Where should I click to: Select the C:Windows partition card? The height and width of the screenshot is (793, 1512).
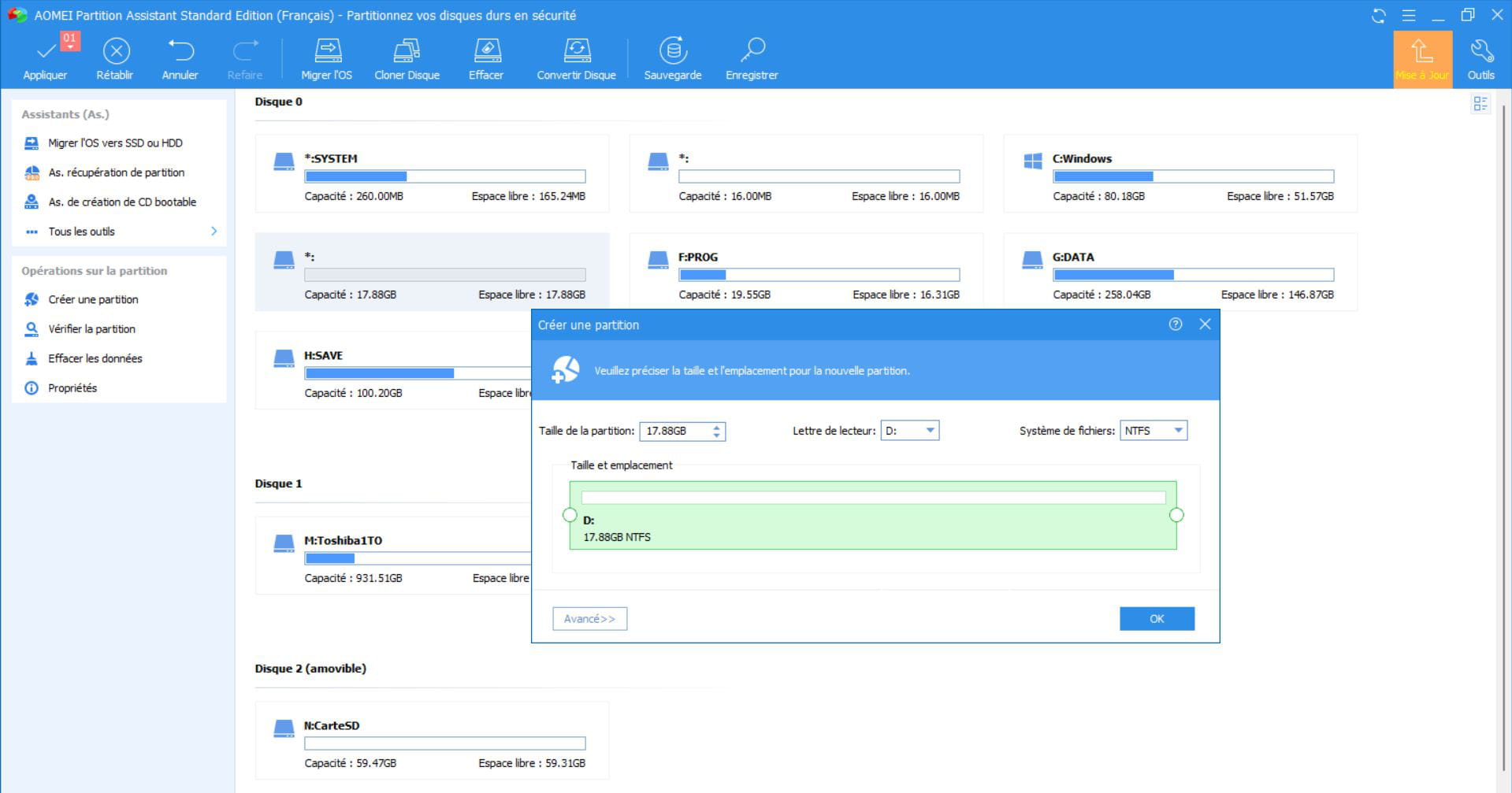[1180, 173]
